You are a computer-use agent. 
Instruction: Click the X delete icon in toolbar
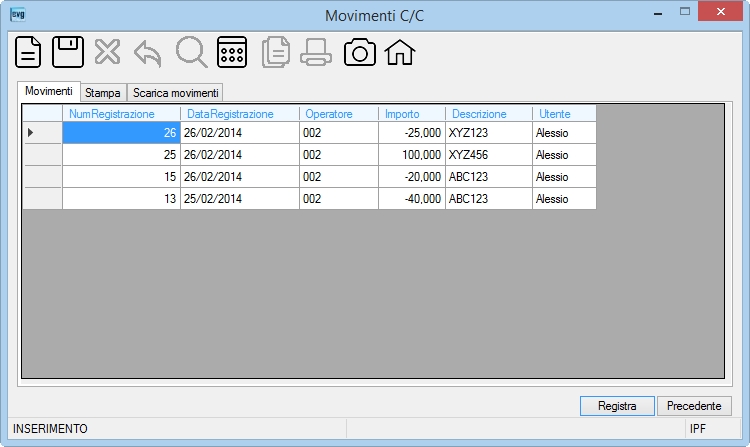(108, 52)
